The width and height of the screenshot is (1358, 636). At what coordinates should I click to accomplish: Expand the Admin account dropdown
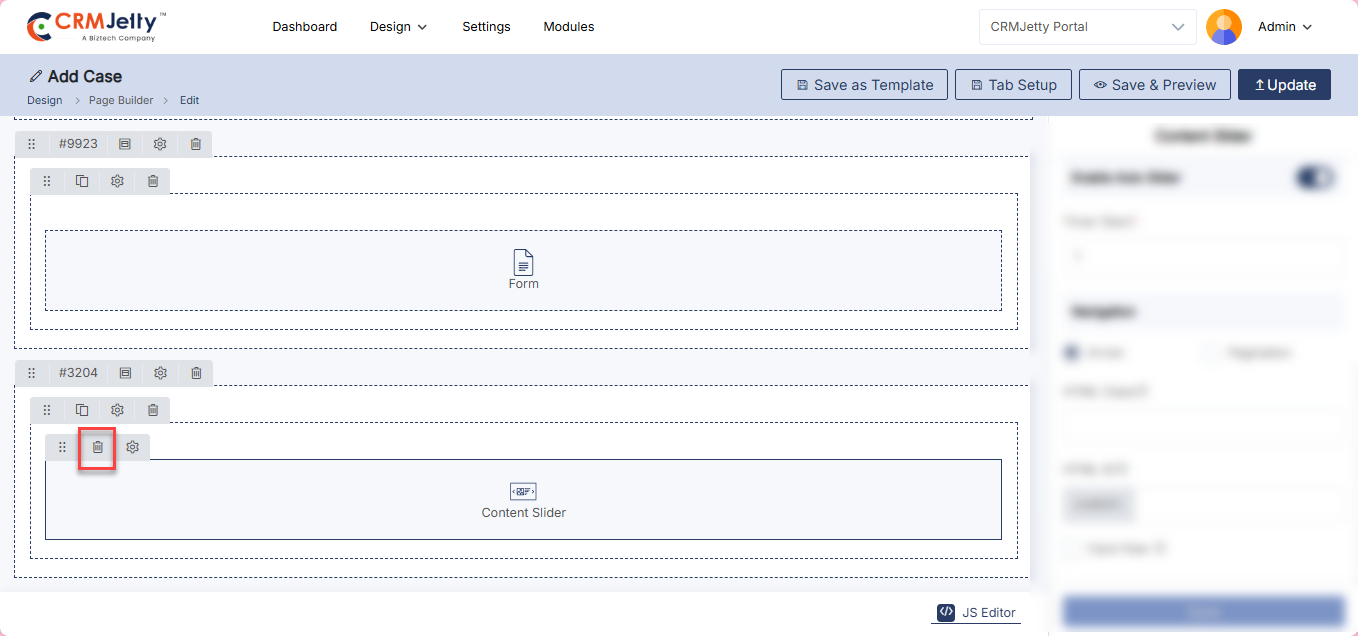pyautogui.click(x=1285, y=27)
